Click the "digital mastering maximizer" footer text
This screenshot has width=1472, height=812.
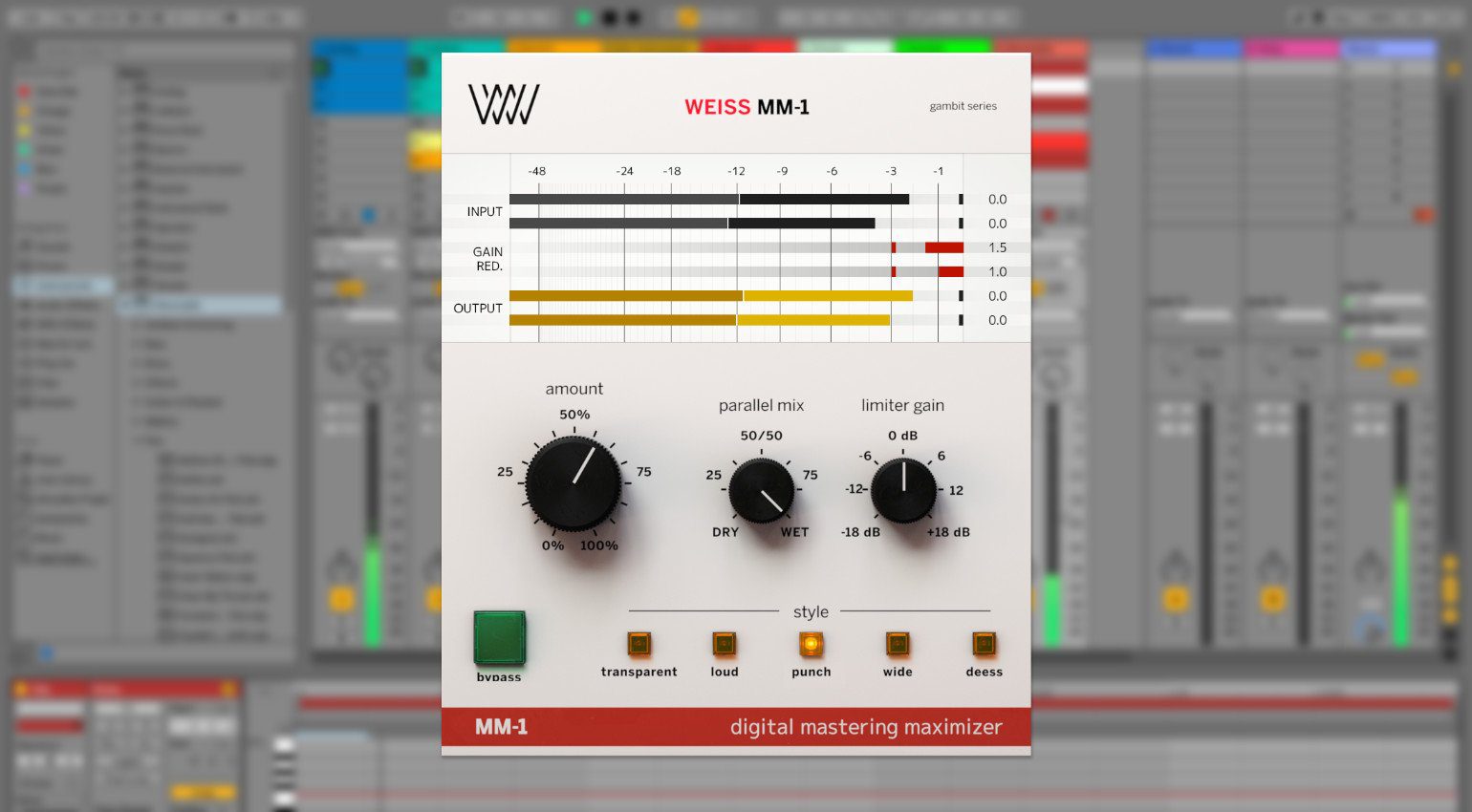click(x=866, y=727)
